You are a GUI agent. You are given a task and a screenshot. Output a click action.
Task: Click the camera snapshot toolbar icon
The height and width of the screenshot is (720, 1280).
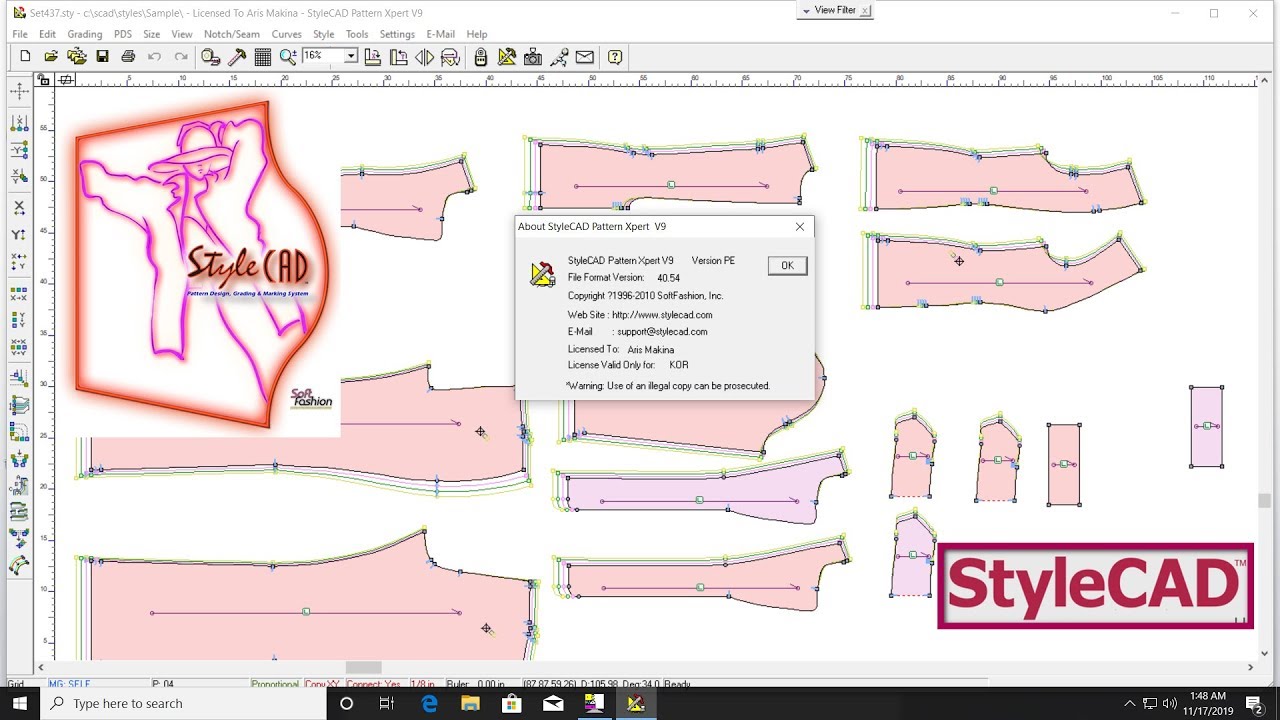[533, 57]
